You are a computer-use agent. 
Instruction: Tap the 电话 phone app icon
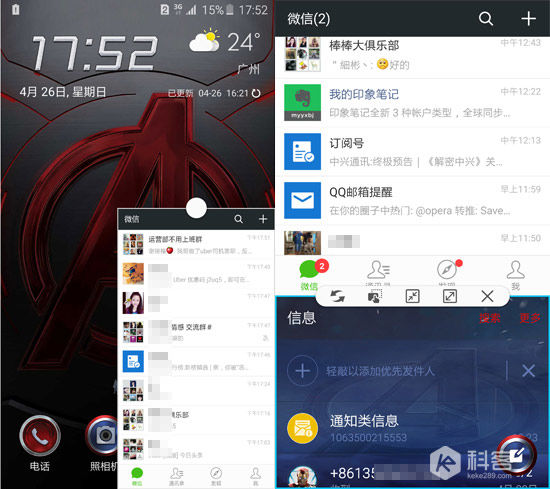[x=40, y=436]
